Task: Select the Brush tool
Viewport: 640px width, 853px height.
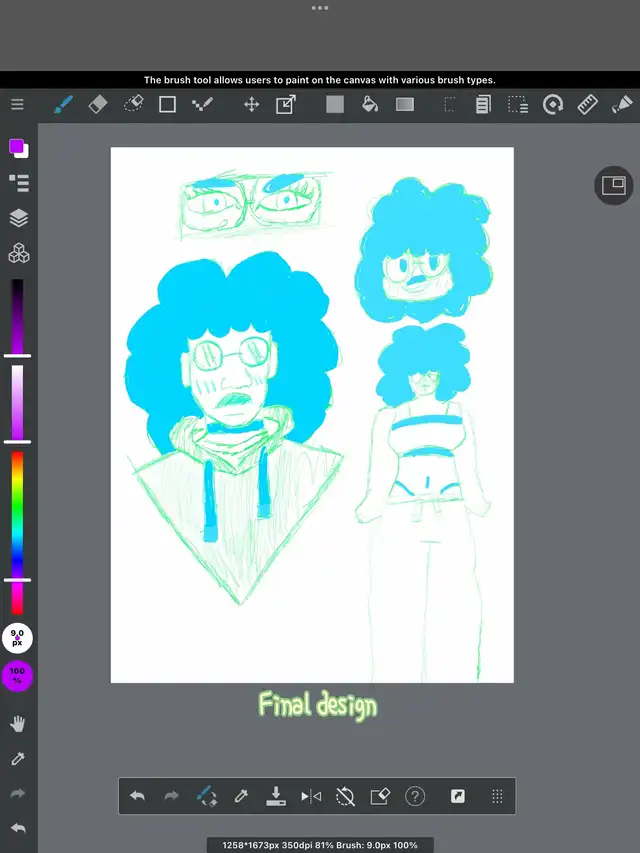Action: click(x=63, y=104)
